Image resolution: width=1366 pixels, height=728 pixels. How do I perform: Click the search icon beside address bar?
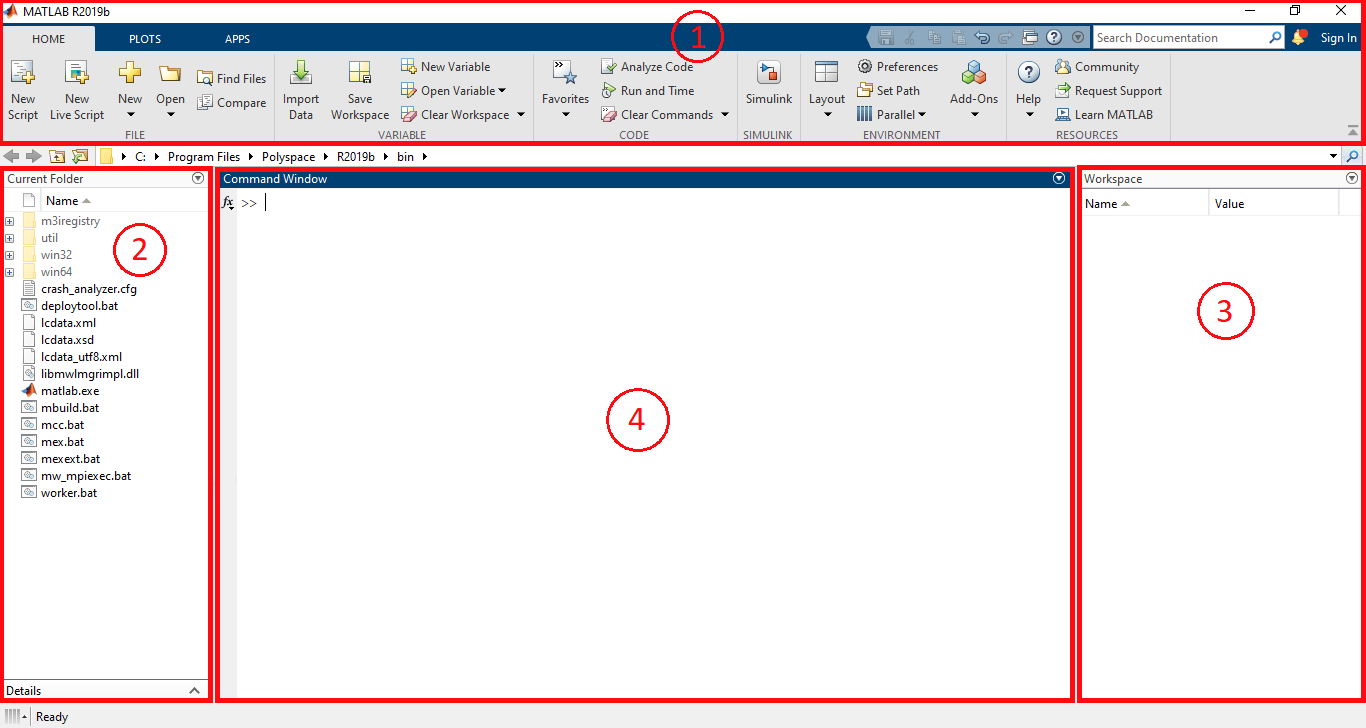[1352, 156]
